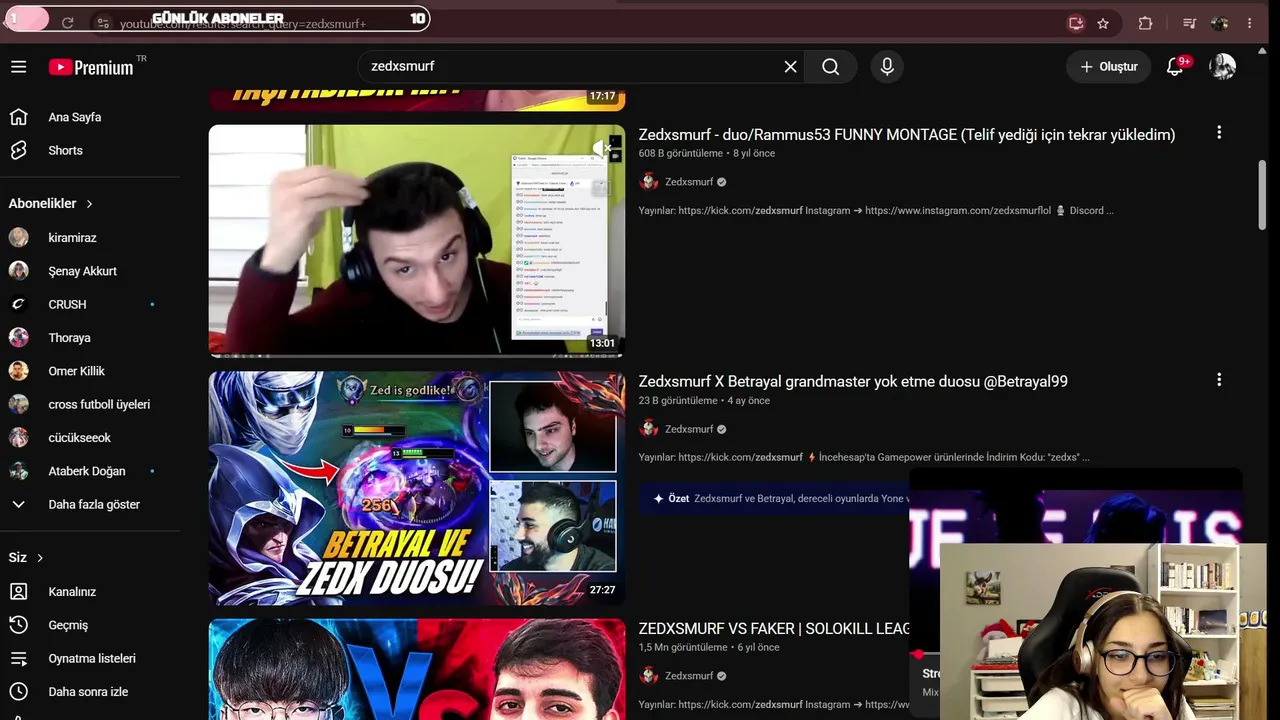This screenshot has height=720, width=1280.
Task: Open the browser extensions puzzle icon
Action: click(1146, 23)
